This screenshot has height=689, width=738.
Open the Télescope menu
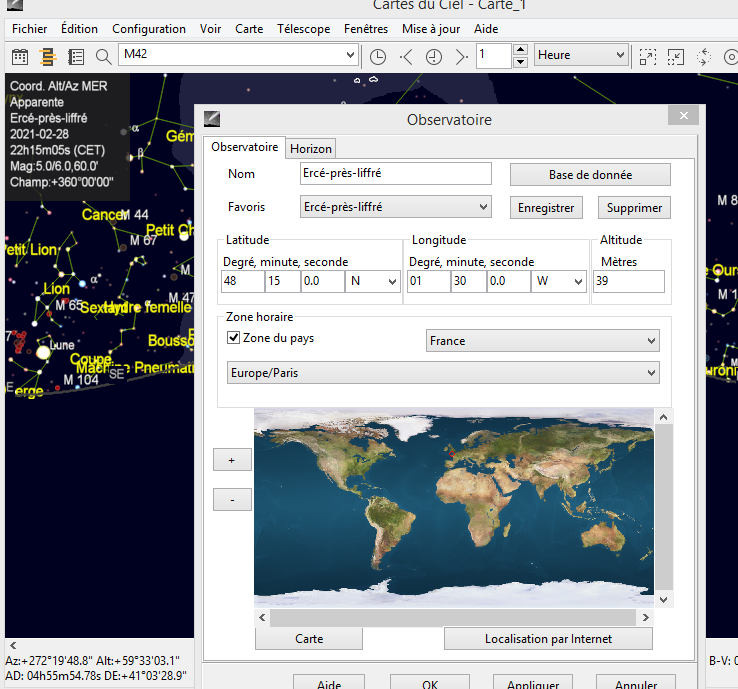pos(303,29)
